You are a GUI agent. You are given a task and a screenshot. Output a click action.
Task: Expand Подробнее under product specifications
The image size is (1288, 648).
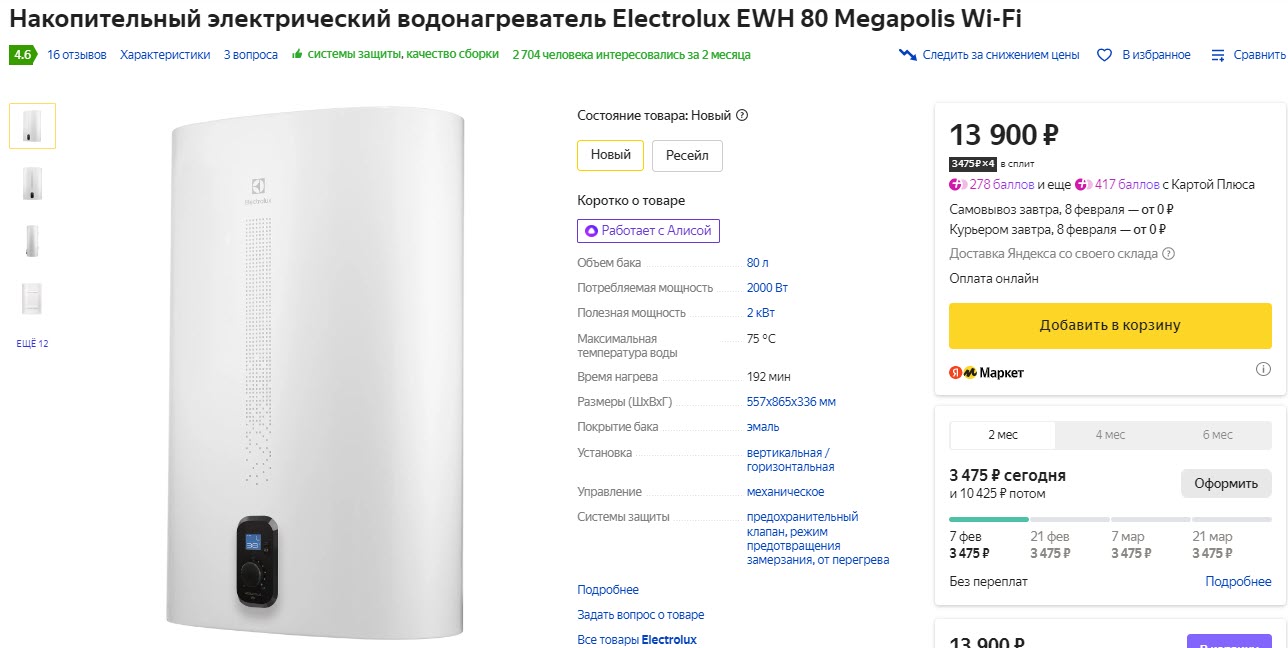pyautogui.click(x=607, y=589)
